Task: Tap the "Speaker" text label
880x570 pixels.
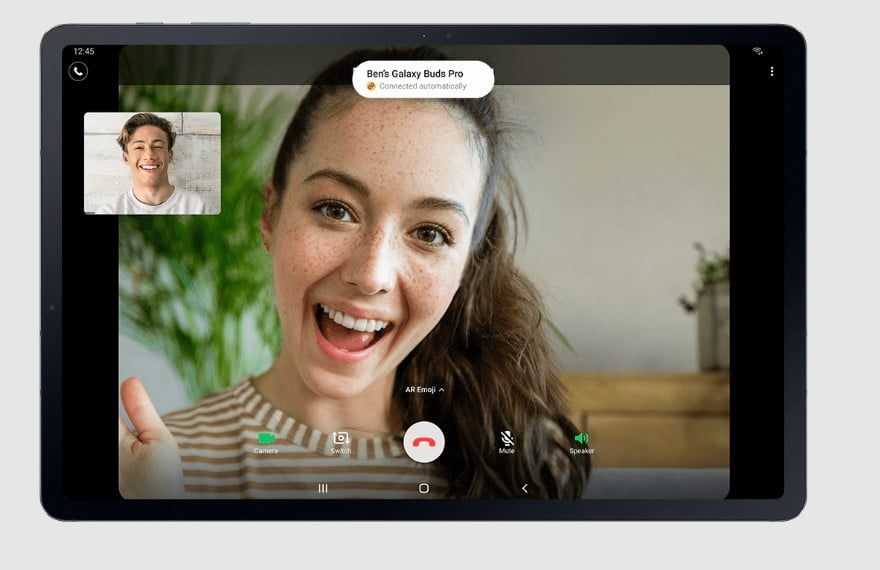Action: [581, 452]
